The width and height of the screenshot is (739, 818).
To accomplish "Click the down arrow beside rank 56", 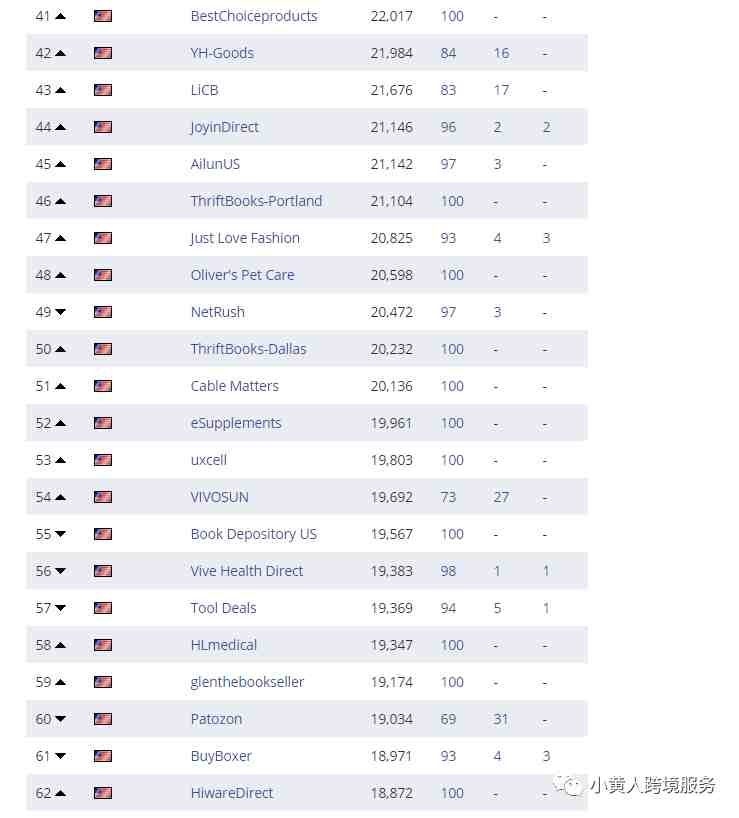I will coord(60,571).
